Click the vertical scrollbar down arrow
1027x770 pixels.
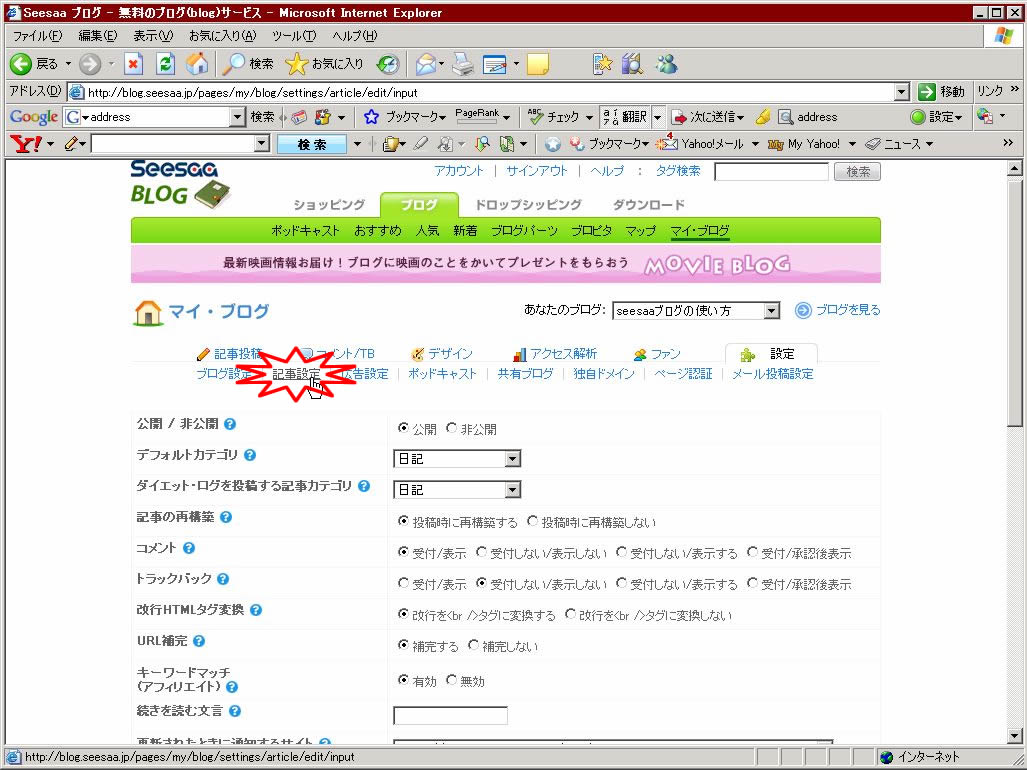pos(1016,736)
